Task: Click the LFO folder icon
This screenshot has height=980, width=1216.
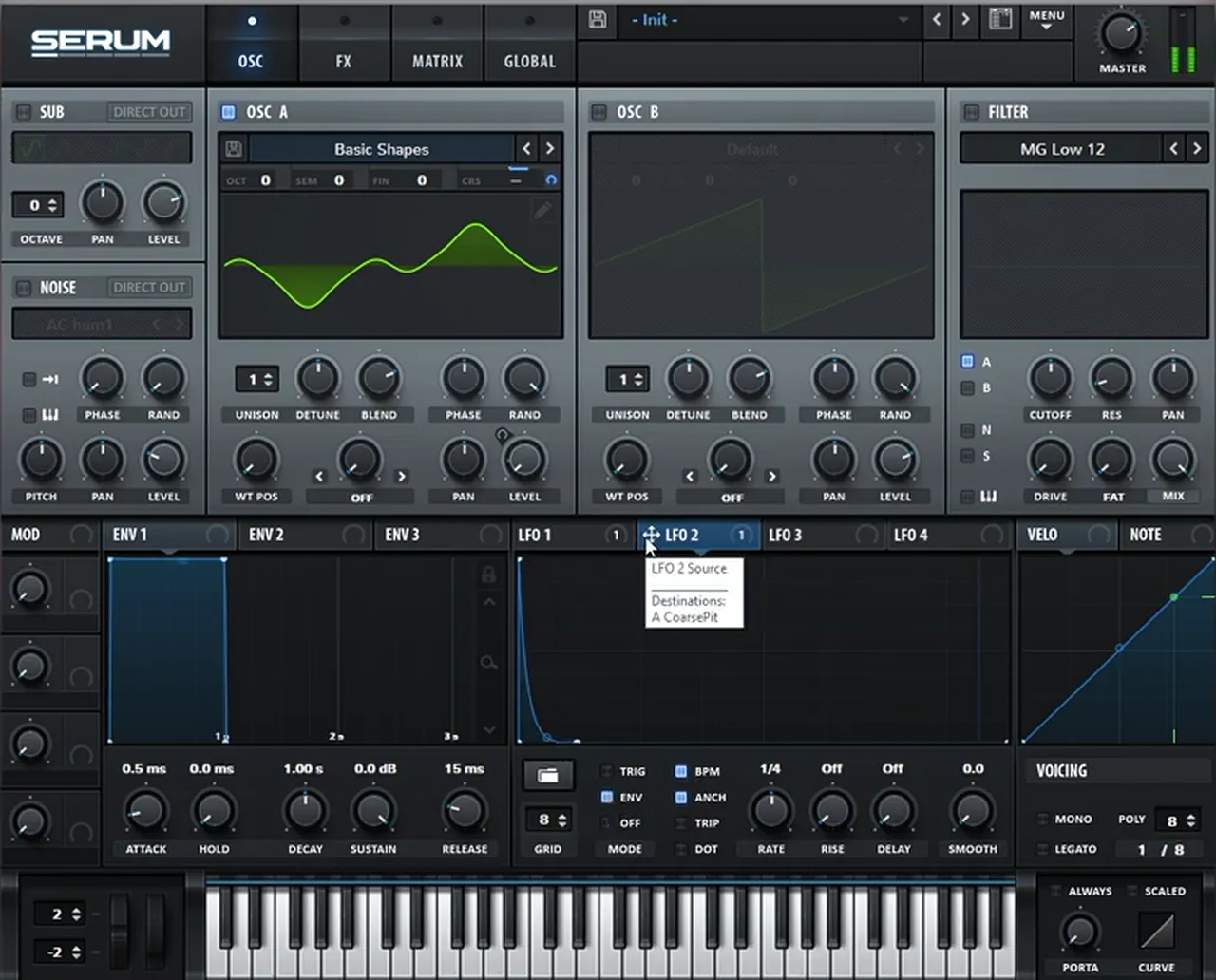Action: (x=548, y=776)
